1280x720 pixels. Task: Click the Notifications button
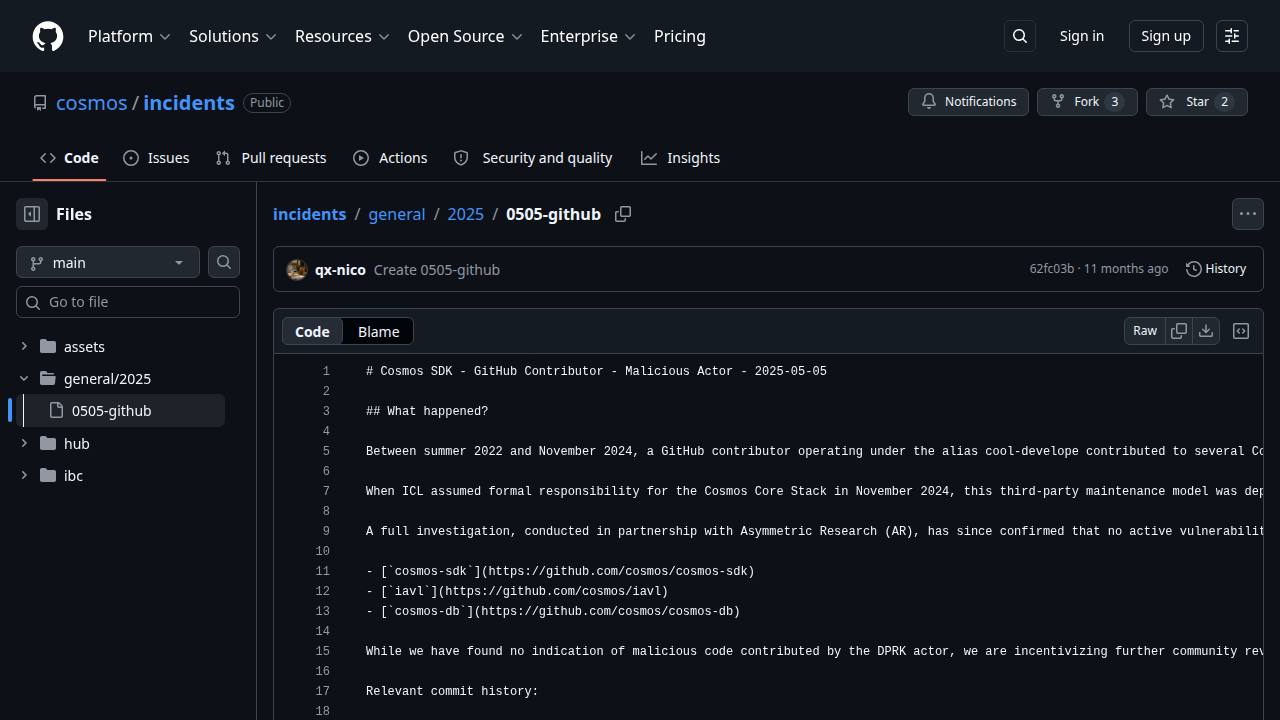point(968,102)
